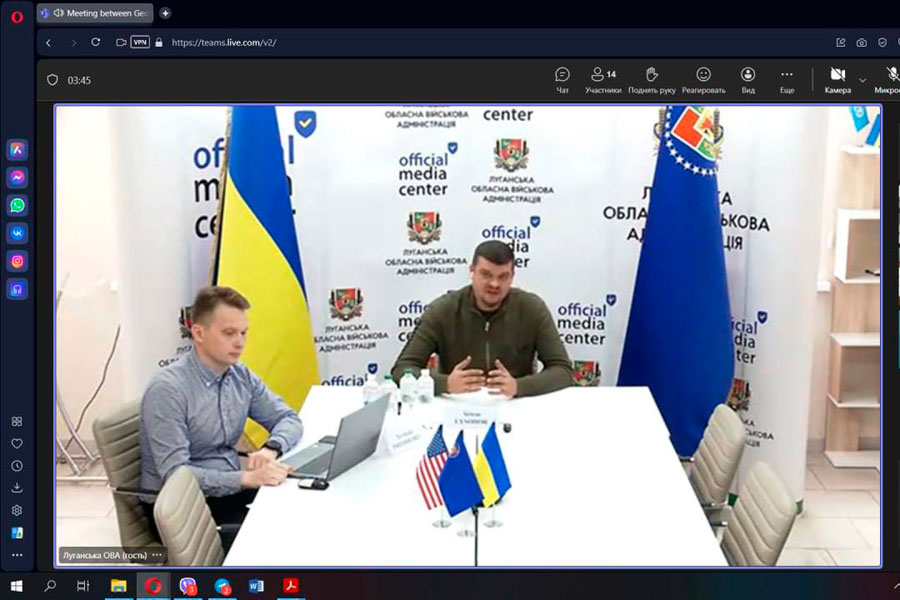Open reactions menu (Реагировать)
900x600 pixels.
point(703,80)
